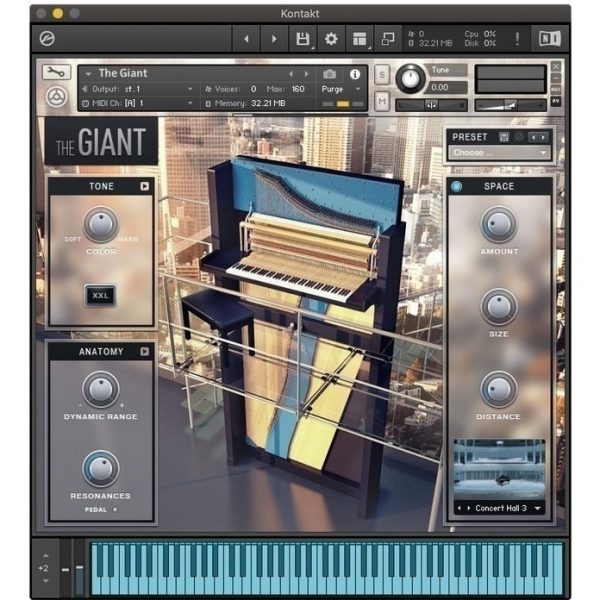Click the Max voices value 160
This screenshot has height=600, width=600.
pos(298,89)
